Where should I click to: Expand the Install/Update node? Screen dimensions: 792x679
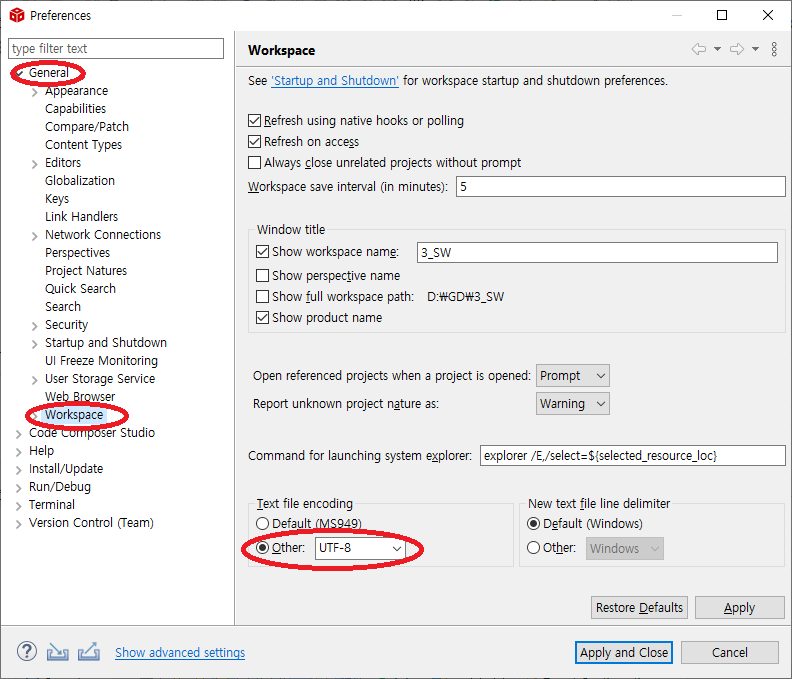point(18,470)
